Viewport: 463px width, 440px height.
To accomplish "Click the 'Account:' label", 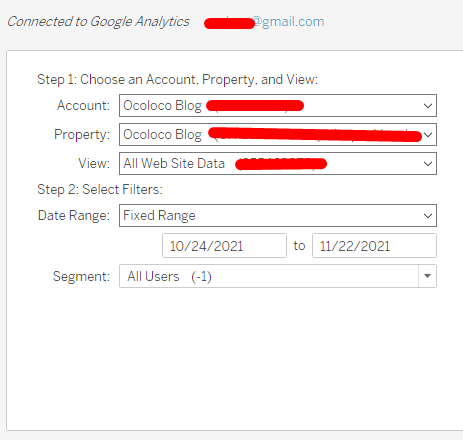I will pyautogui.click(x=83, y=106).
